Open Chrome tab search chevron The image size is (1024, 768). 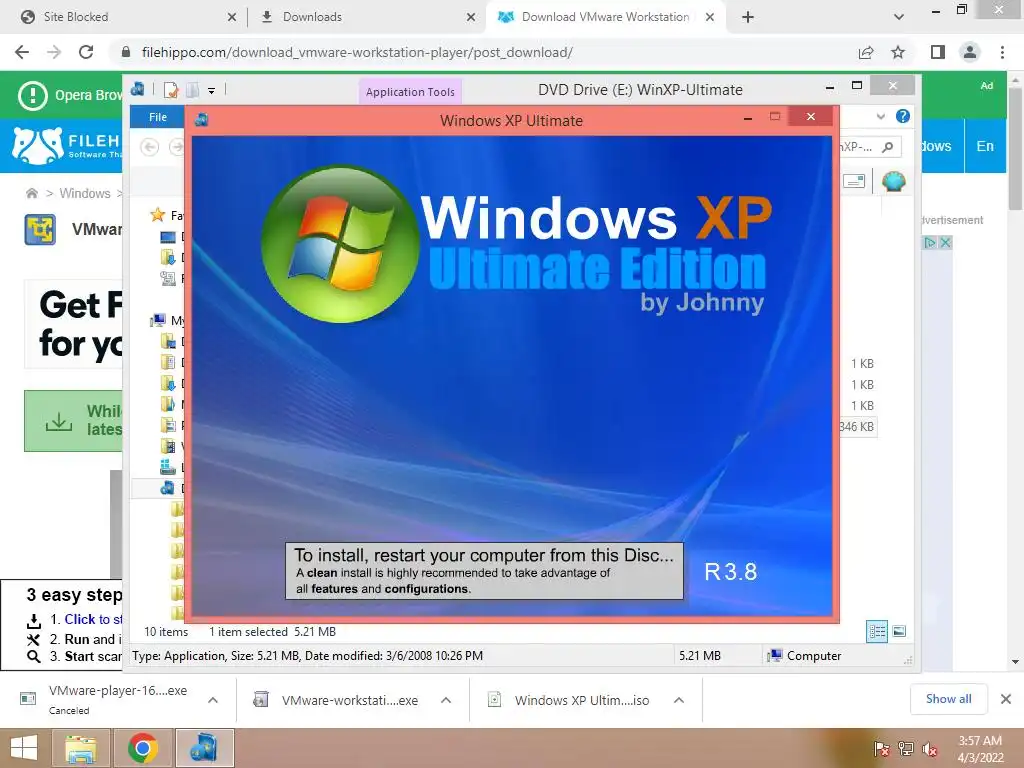[x=899, y=17]
